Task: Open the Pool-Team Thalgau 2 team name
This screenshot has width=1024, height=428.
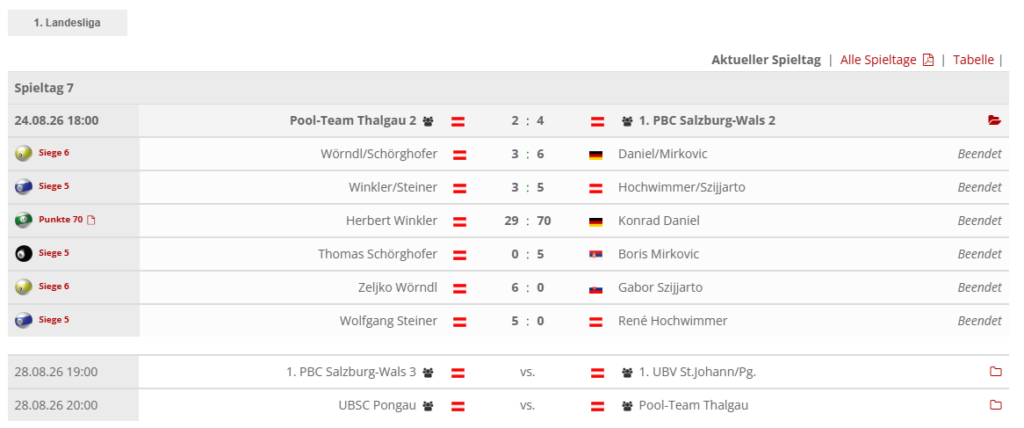Action: [x=353, y=121]
